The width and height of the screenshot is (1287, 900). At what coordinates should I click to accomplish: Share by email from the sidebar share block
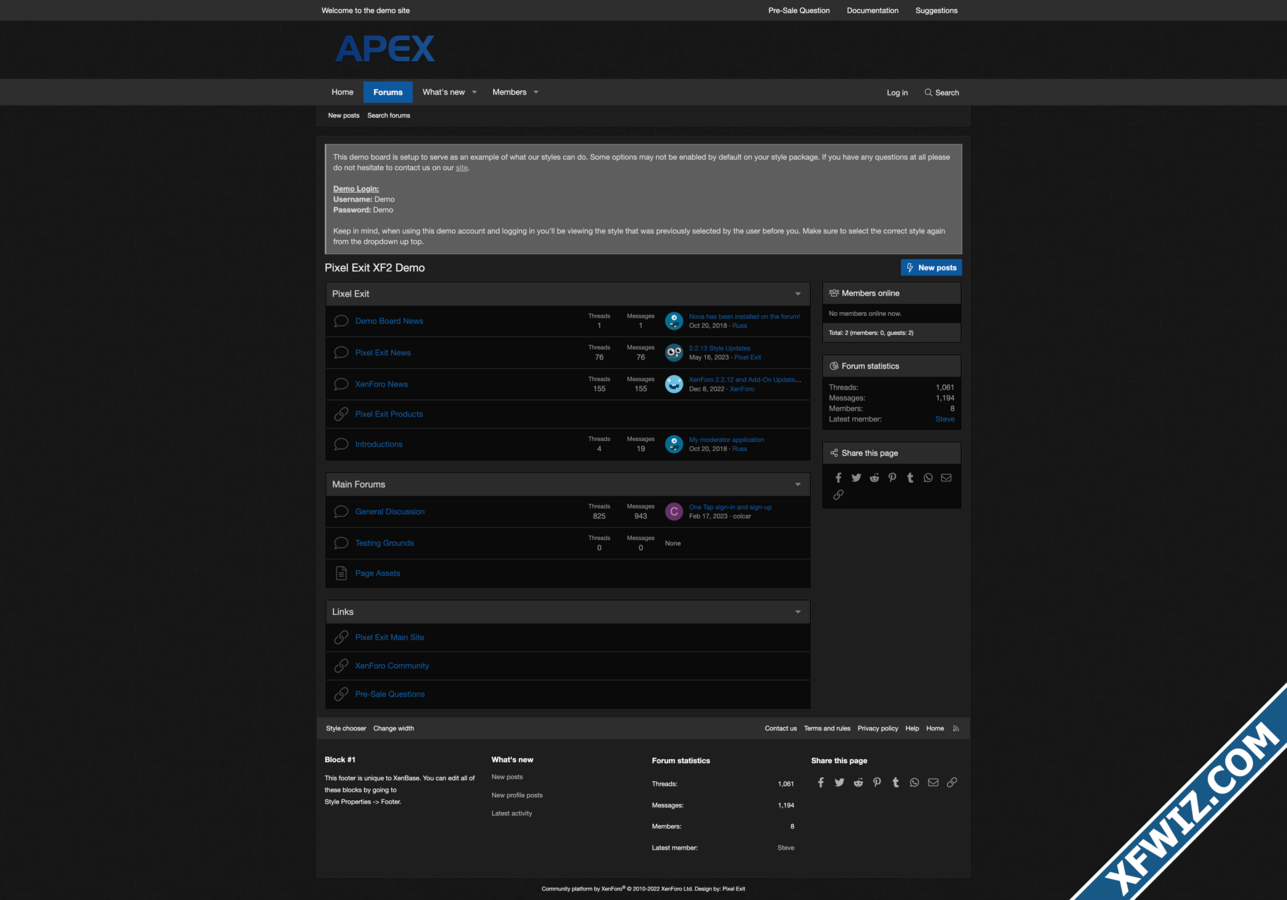pyautogui.click(x=946, y=478)
